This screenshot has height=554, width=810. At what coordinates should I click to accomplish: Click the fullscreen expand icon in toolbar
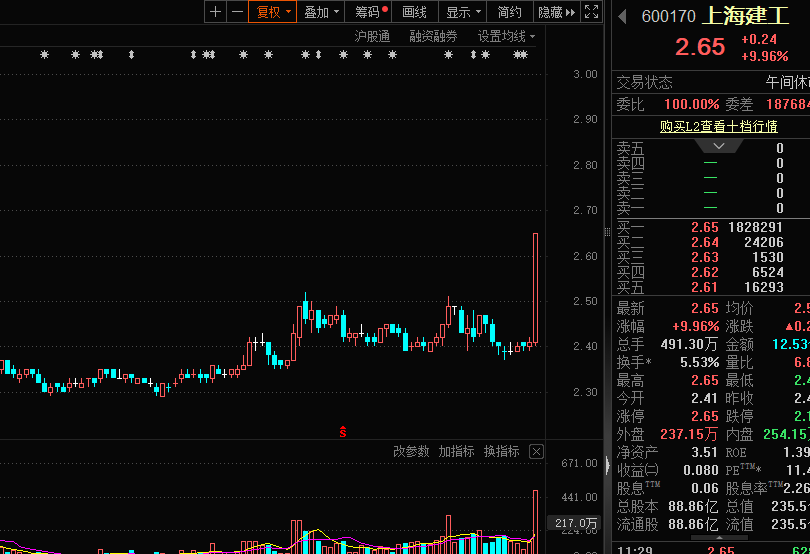point(592,12)
